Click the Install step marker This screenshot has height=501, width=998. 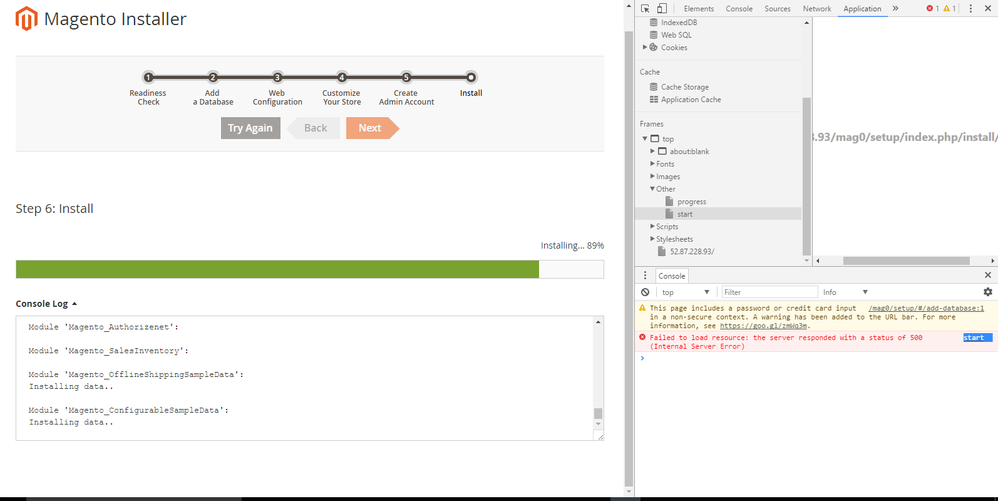[471, 78]
